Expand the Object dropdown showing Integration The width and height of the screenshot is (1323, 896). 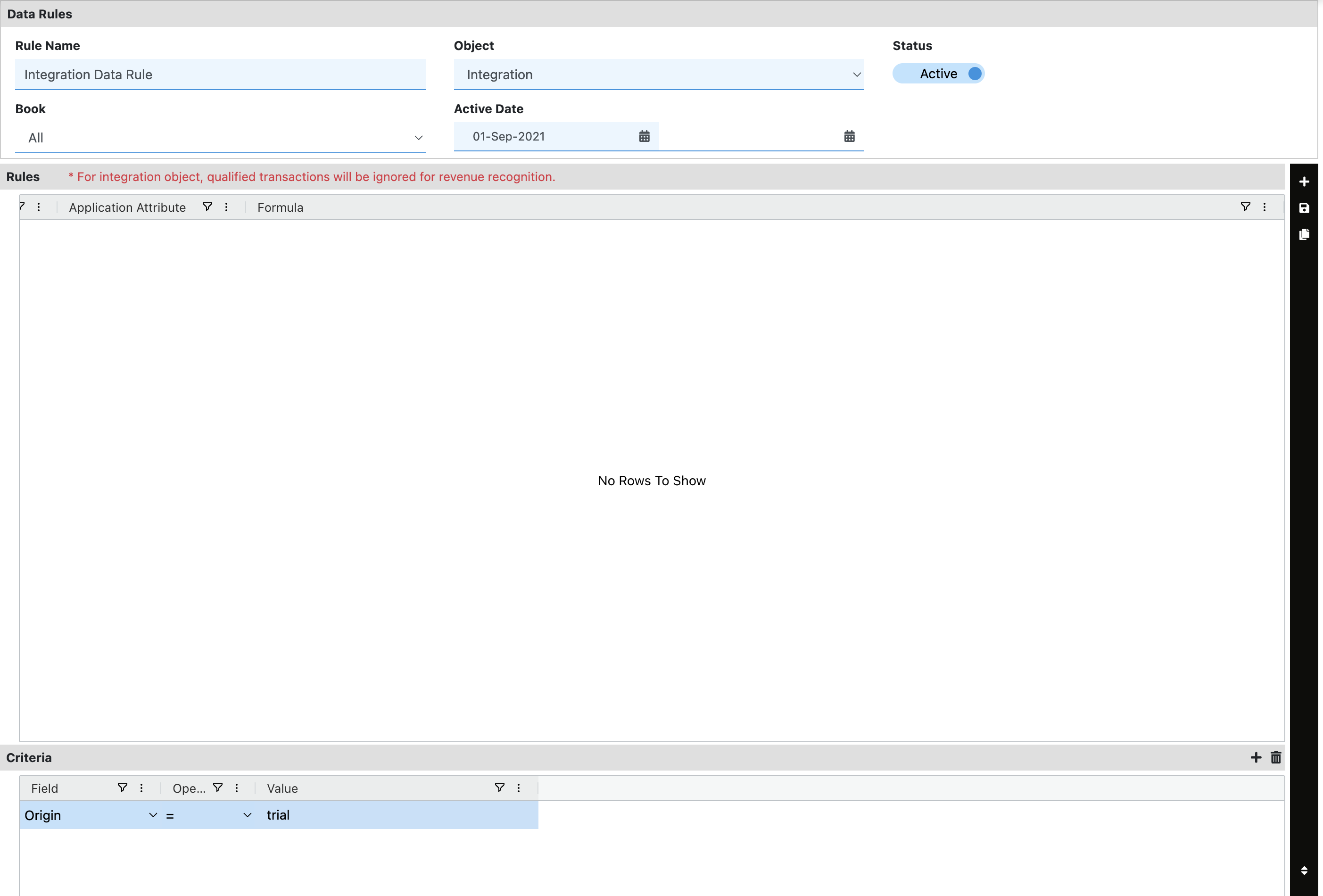coord(856,75)
